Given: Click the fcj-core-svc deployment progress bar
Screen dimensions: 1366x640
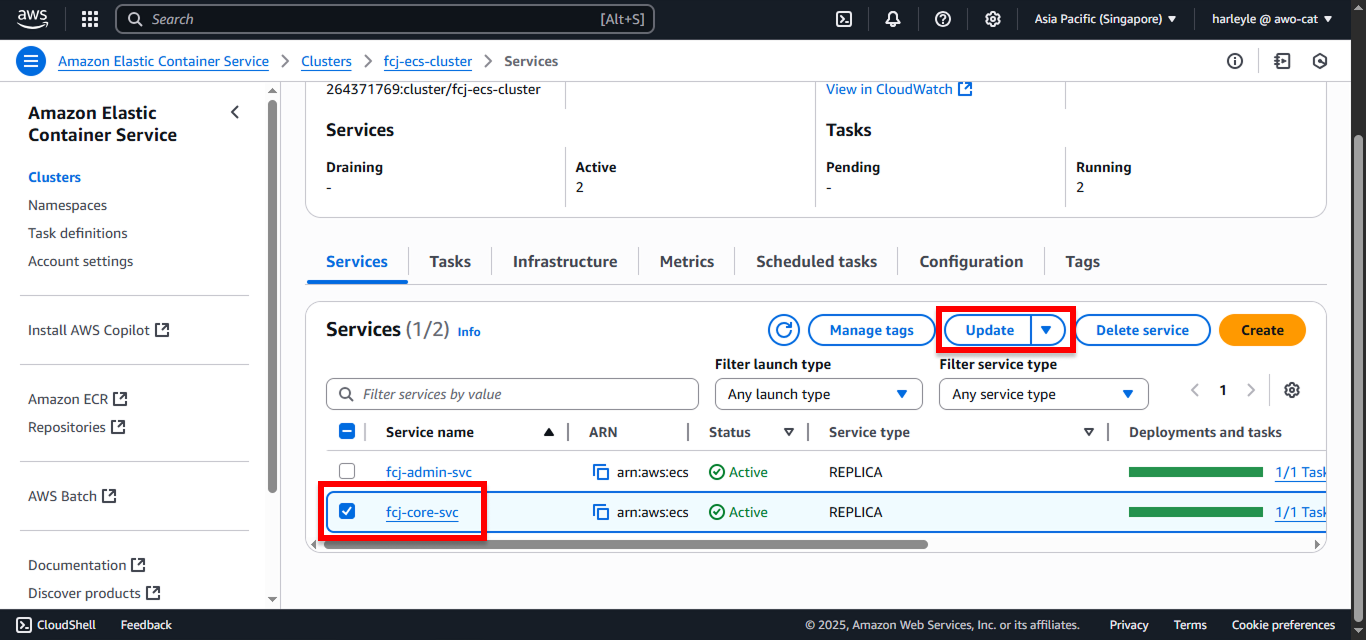Looking at the screenshot, I should [1196, 512].
